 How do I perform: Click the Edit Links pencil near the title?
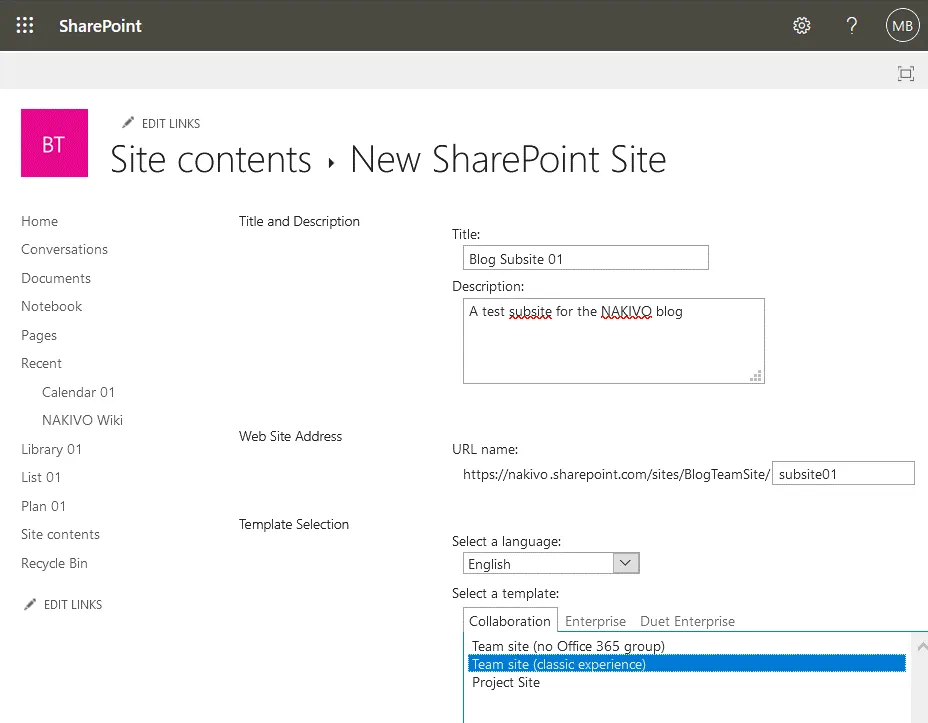point(129,122)
